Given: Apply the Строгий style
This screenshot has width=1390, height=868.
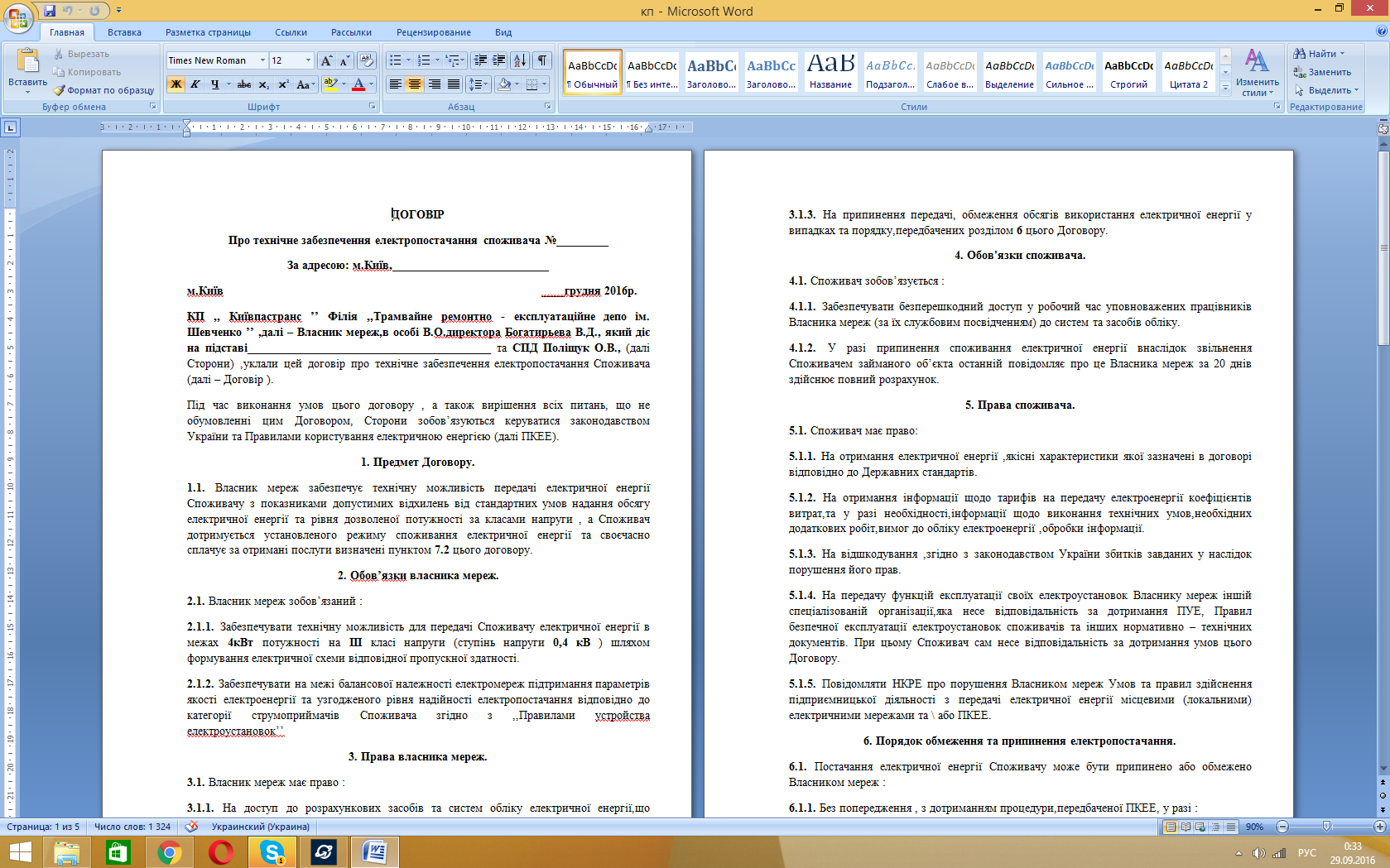Looking at the screenshot, I should coord(1129,72).
